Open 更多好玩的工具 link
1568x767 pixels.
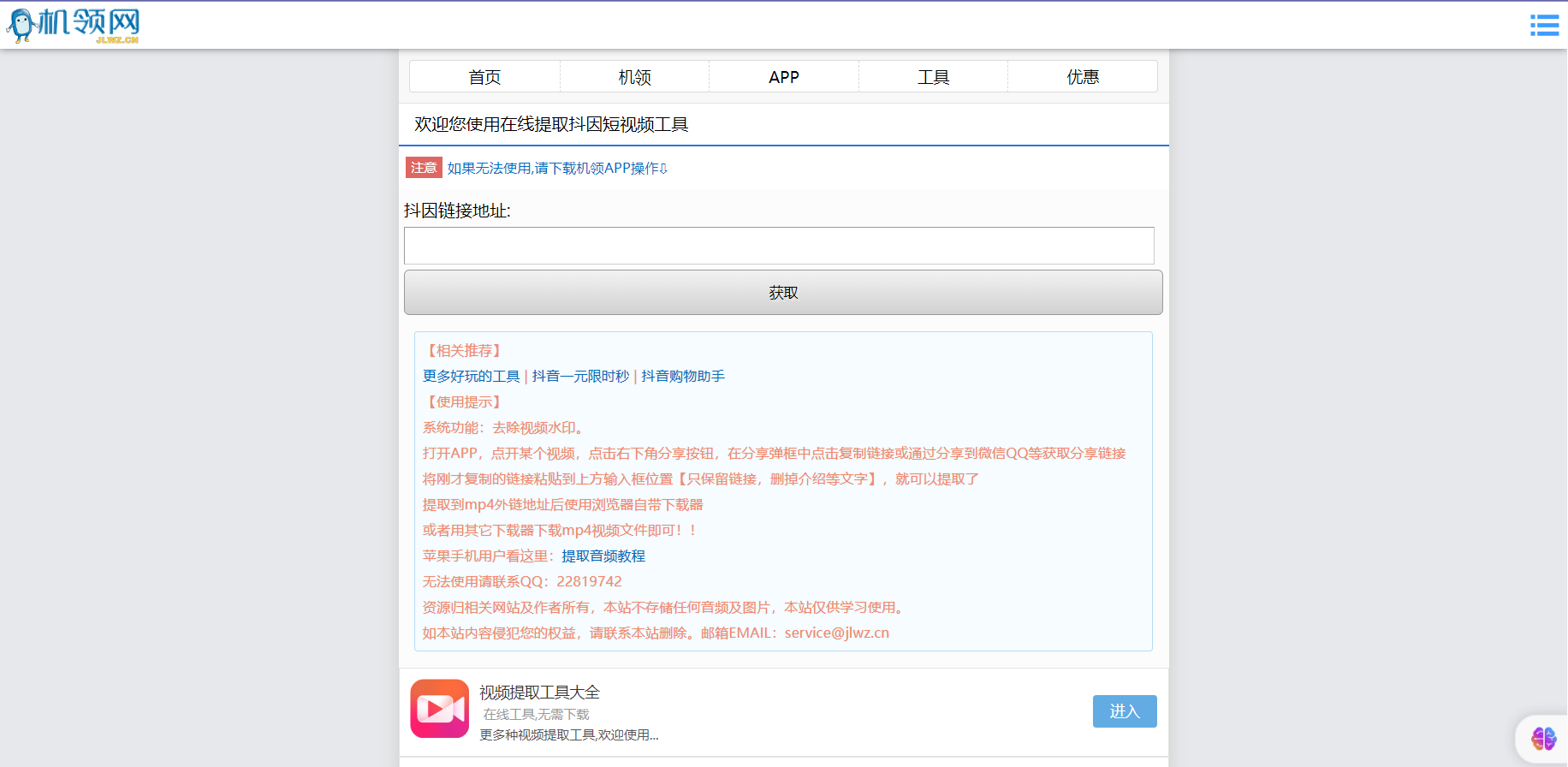tap(471, 377)
